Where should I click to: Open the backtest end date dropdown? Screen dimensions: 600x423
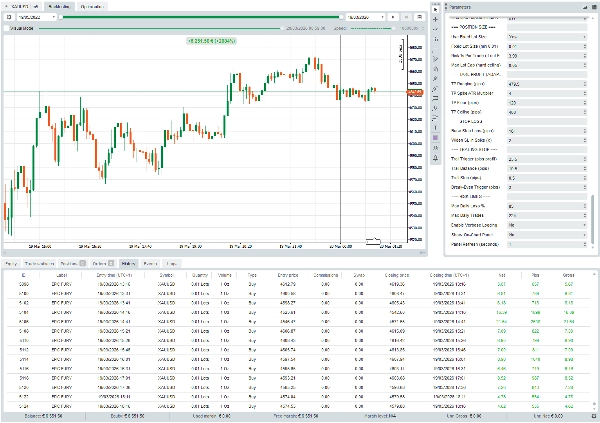[366, 17]
